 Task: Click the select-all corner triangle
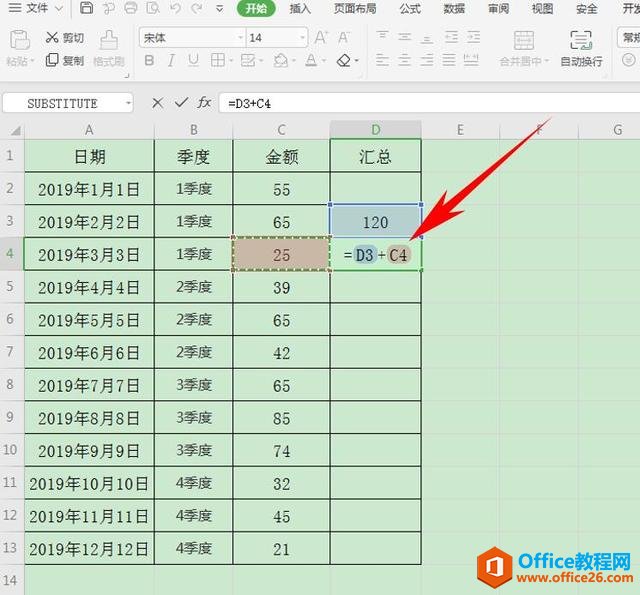(16, 131)
